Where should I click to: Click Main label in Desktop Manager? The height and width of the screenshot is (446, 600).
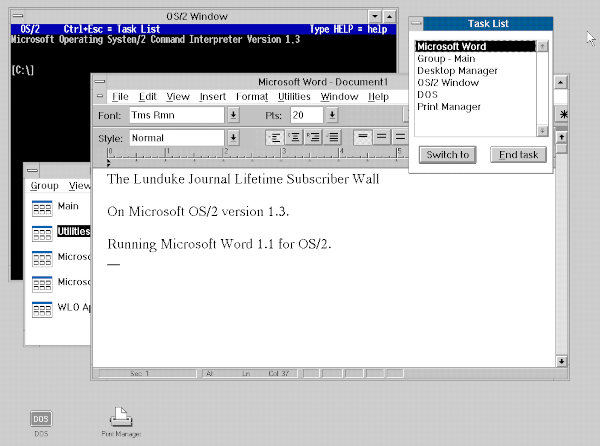click(x=68, y=206)
